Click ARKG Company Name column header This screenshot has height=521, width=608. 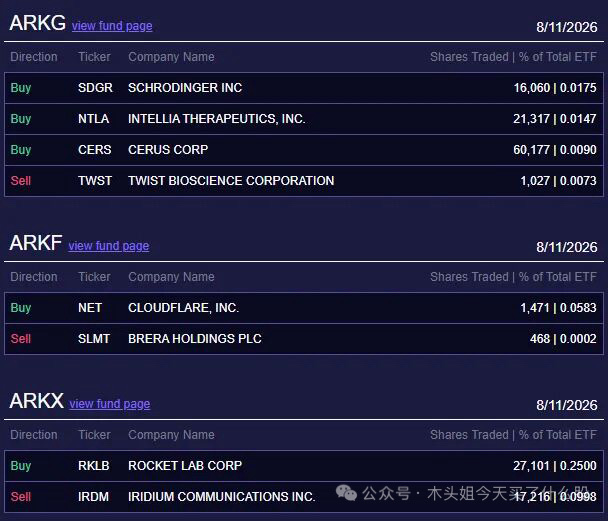171,57
